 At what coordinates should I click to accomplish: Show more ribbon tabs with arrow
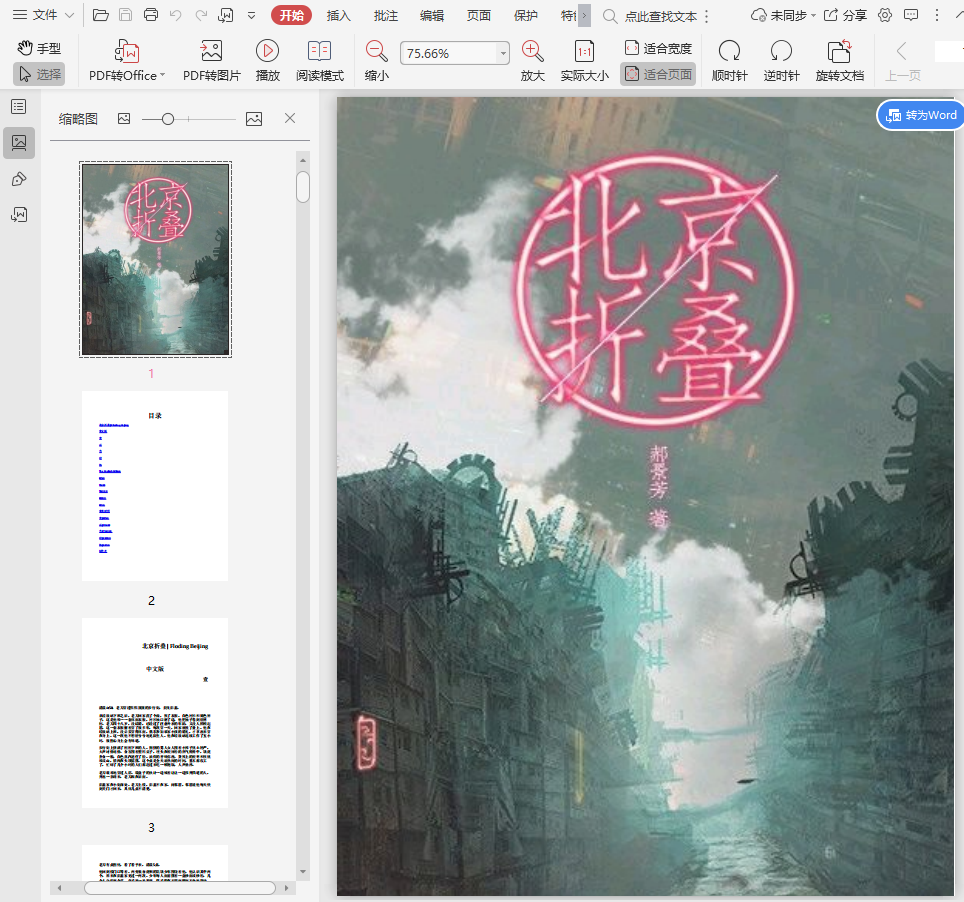tap(585, 15)
